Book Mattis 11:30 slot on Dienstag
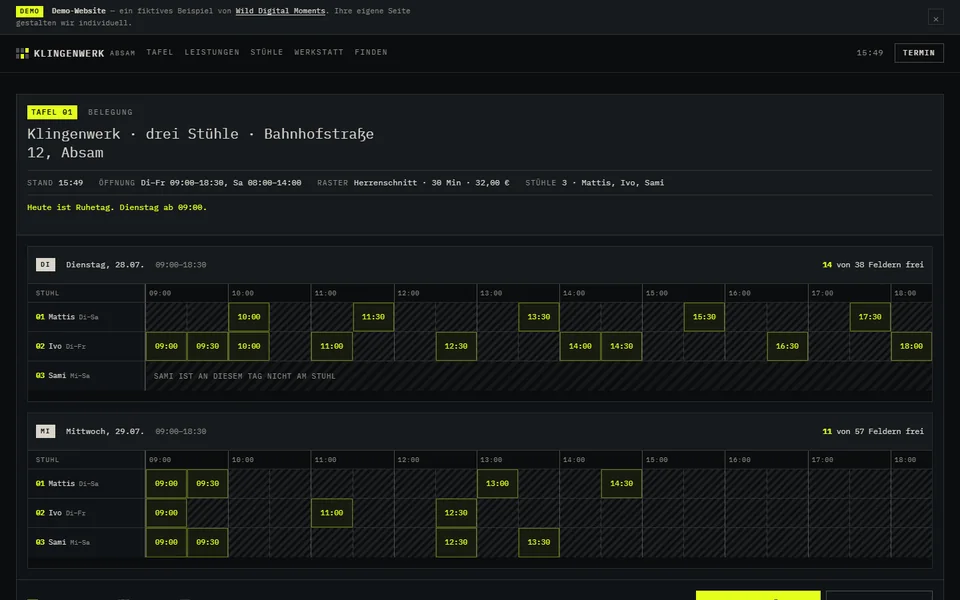 [373, 317]
